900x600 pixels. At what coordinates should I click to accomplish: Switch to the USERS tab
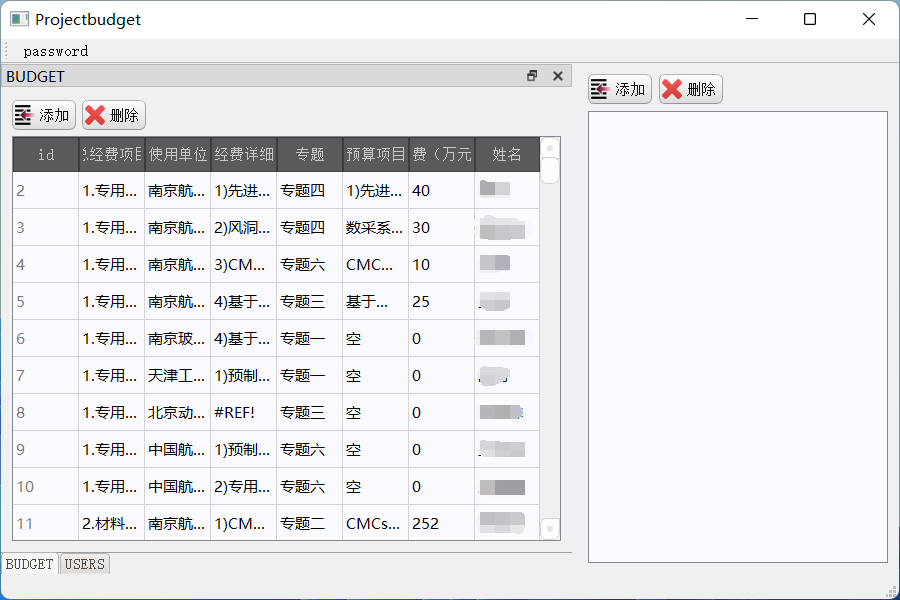point(84,564)
